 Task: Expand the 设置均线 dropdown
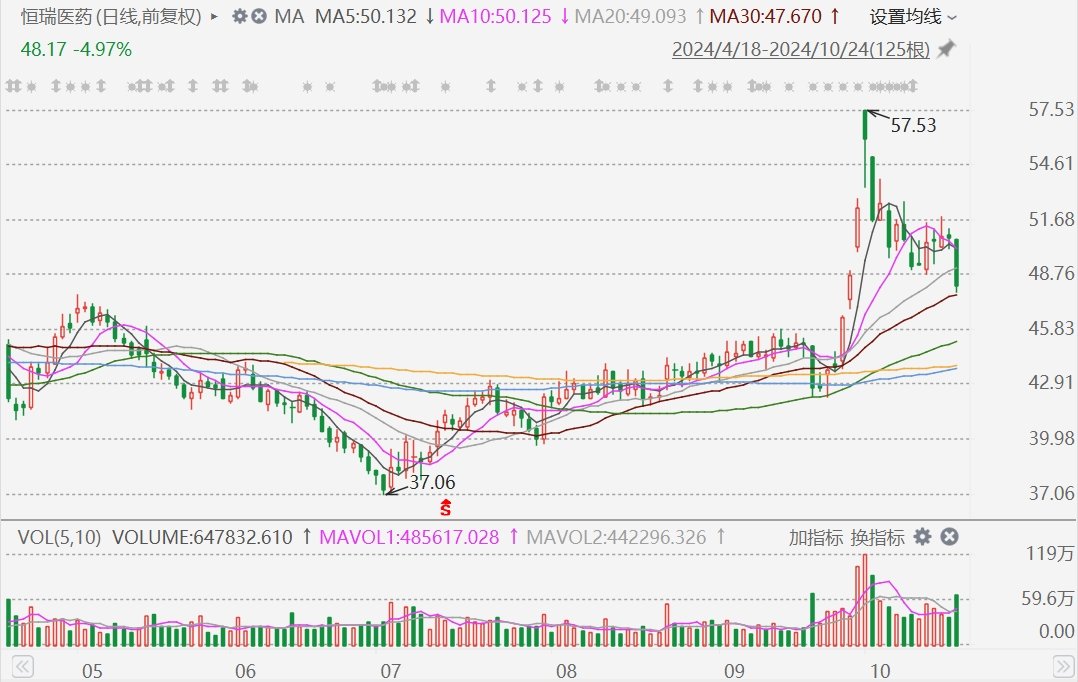tap(912, 17)
